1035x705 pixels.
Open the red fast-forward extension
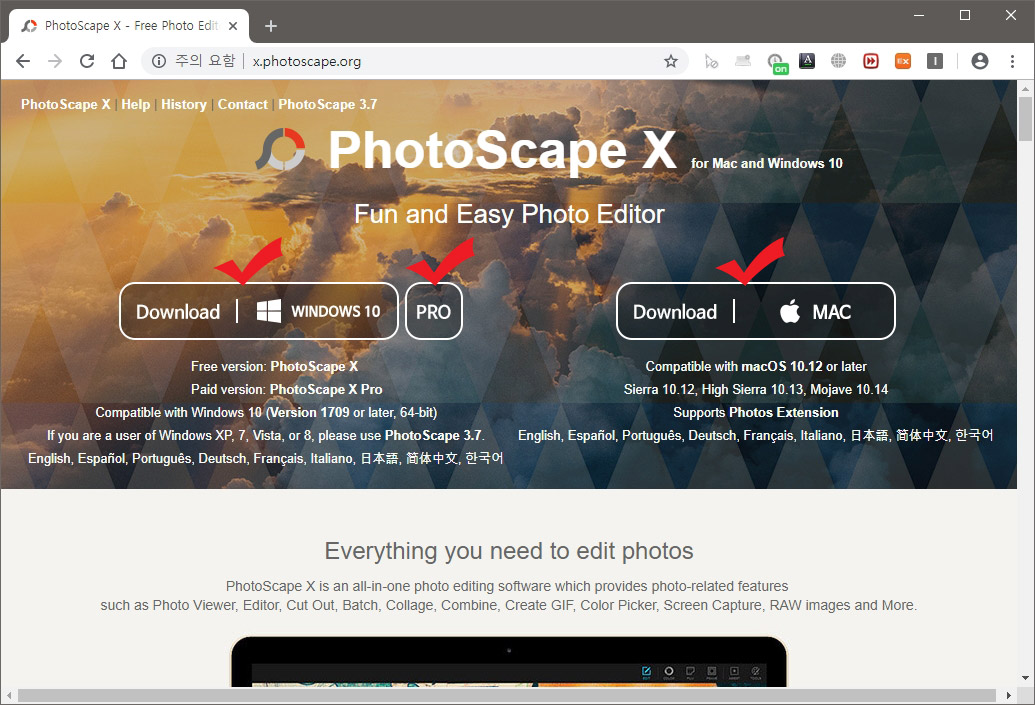(871, 61)
